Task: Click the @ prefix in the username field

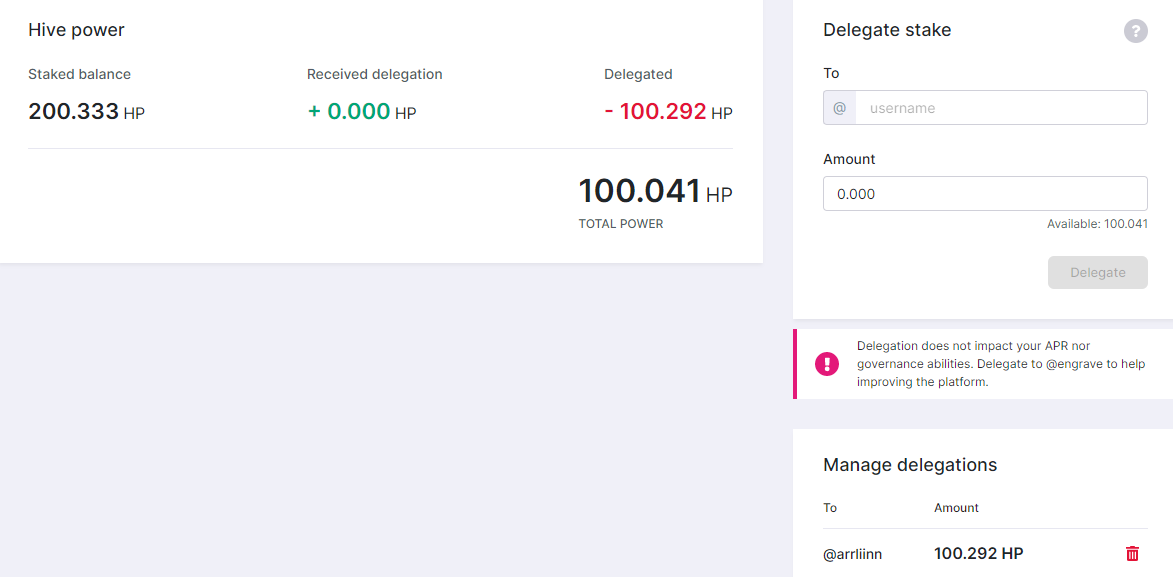Action: 839,108
